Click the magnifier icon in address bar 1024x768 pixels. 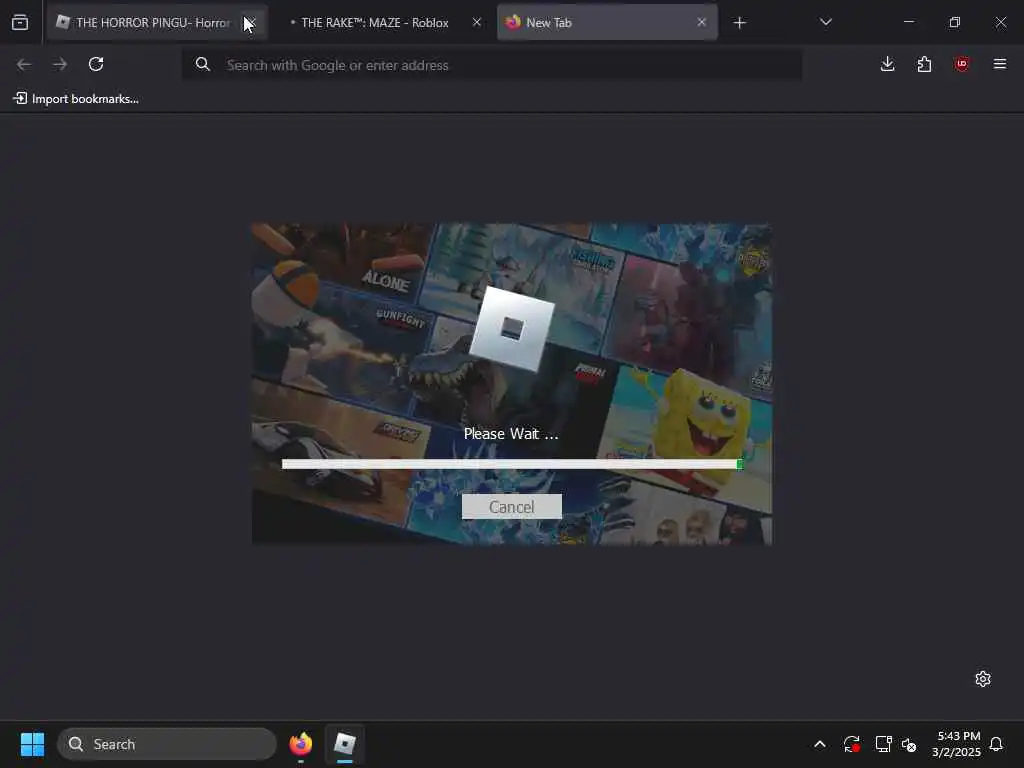[203, 64]
